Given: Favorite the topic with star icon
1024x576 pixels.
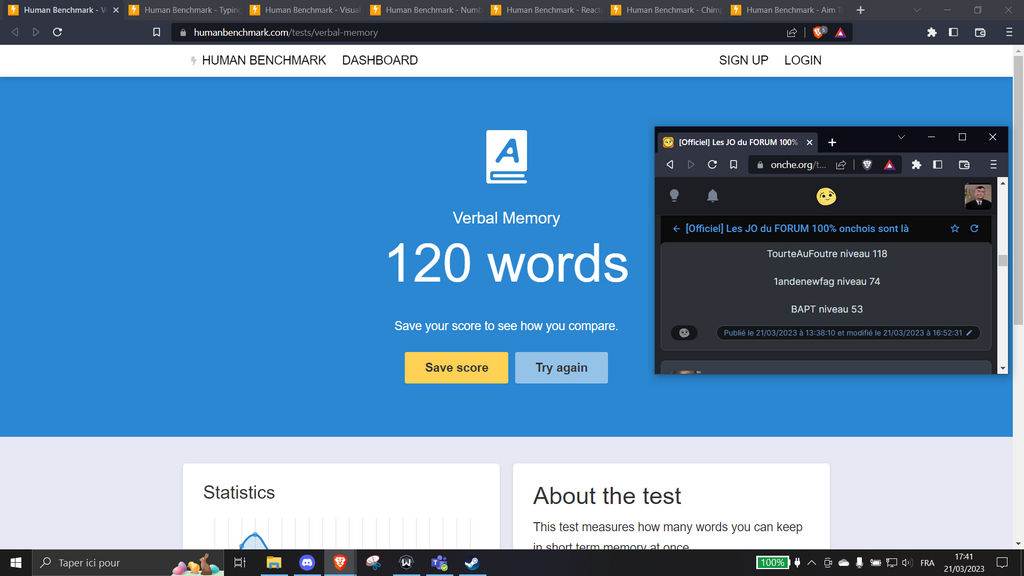Looking at the screenshot, I should (955, 229).
